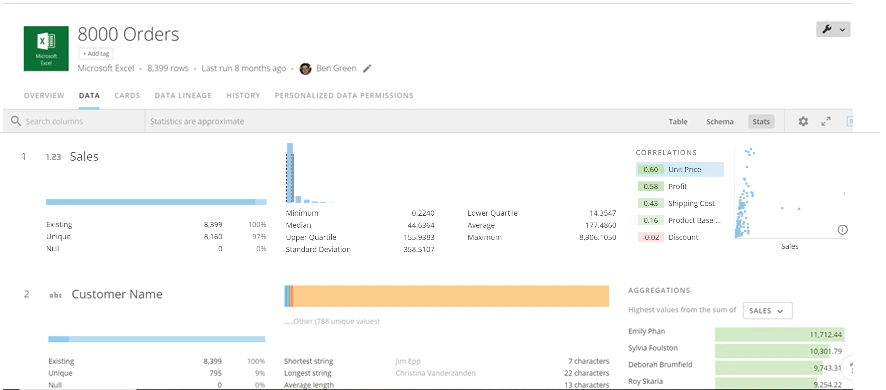Image resolution: width=886 pixels, height=390 pixels.
Task: Click the longest string Christina Vanderzanden
Action: [435, 373]
